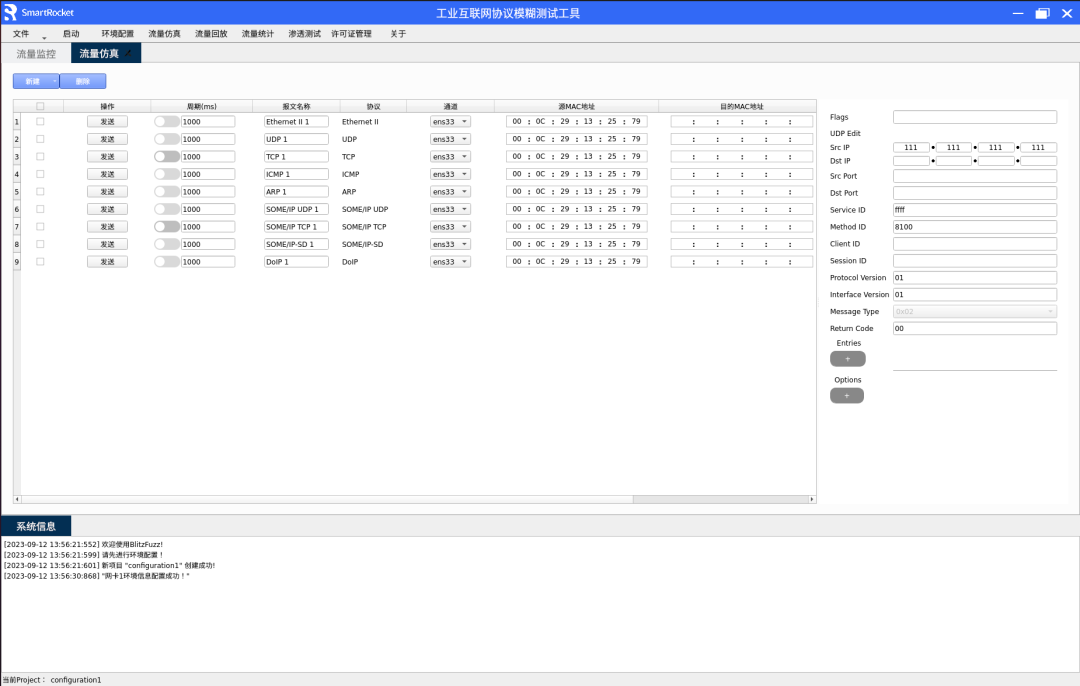Image resolution: width=1080 pixels, height=686 pixels.
Task: Switch to the 流量监控 tab
Action: (36, 54)
